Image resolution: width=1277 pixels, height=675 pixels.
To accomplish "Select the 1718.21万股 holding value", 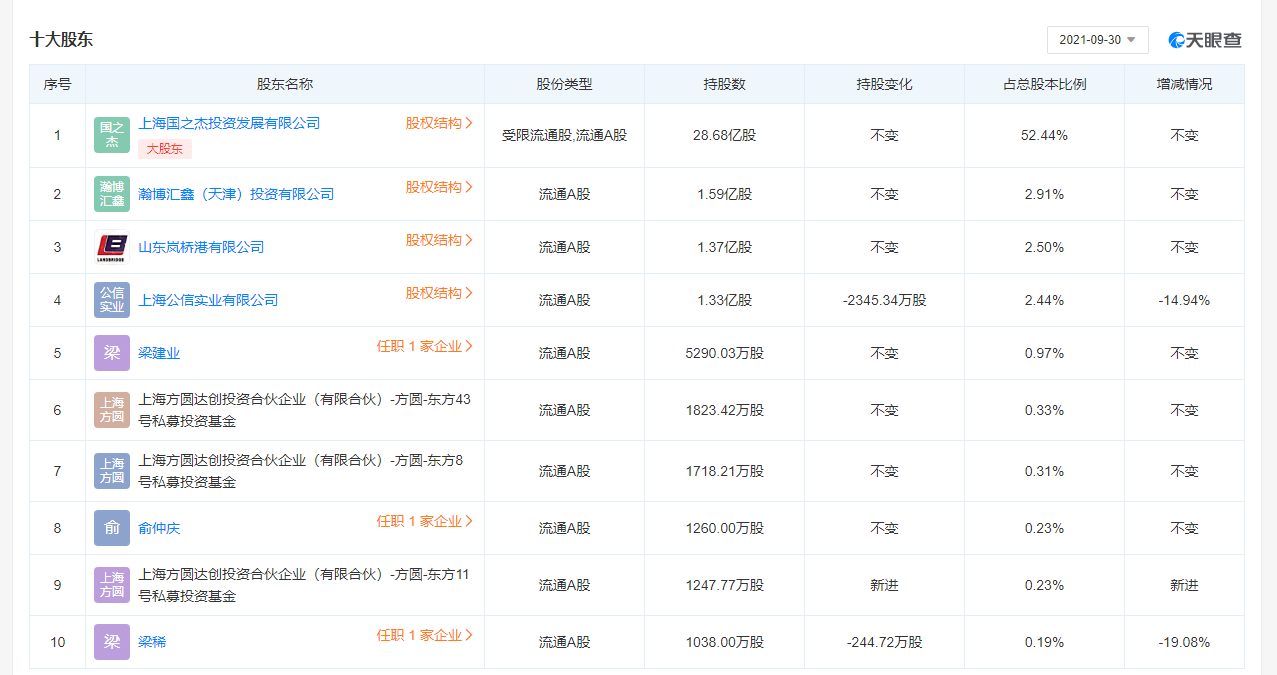I will pyautogui.click(x=725, y=471).
